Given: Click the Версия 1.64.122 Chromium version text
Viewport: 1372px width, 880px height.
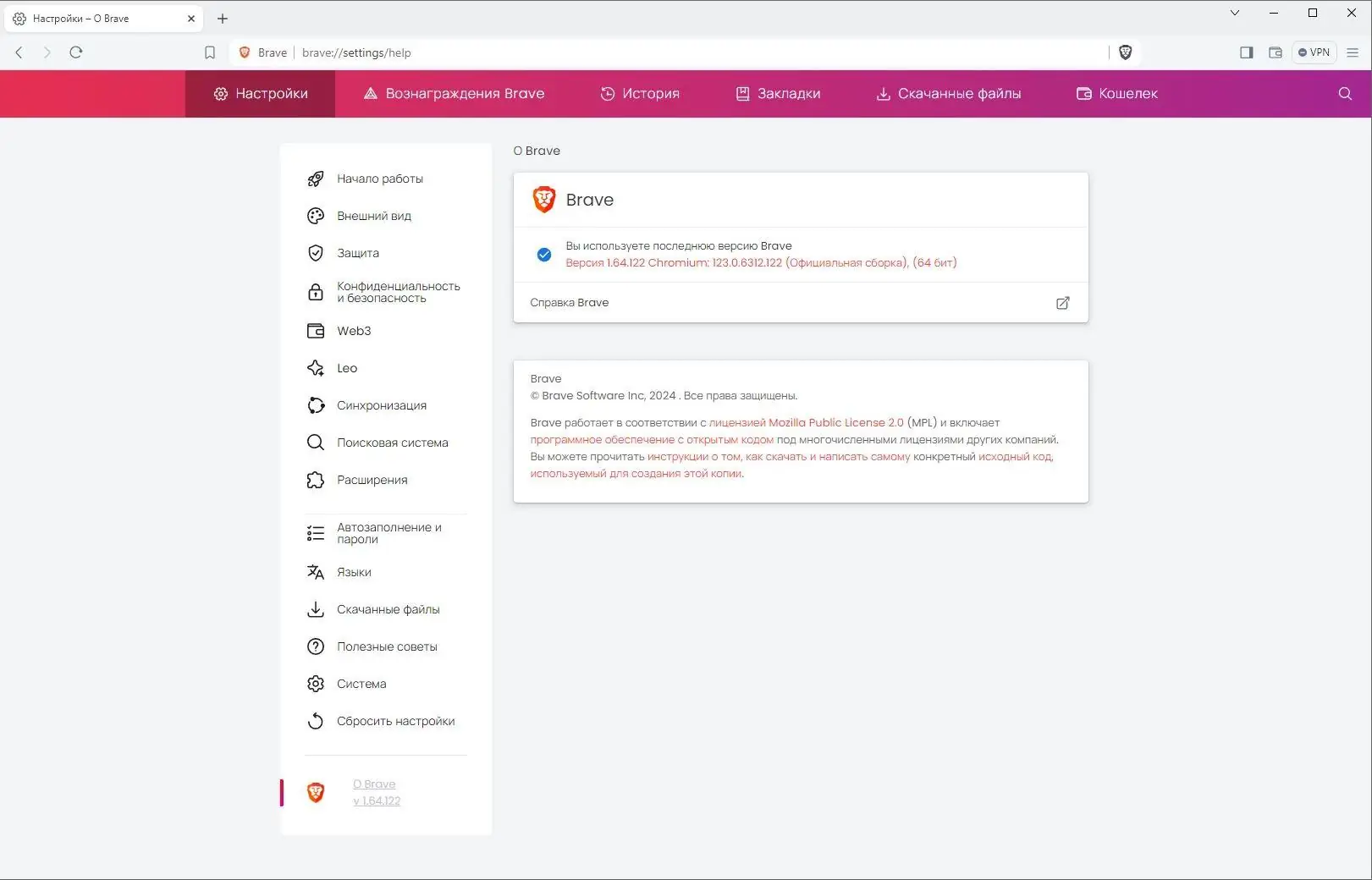Looking at the screenshot, I should (761, 262).
